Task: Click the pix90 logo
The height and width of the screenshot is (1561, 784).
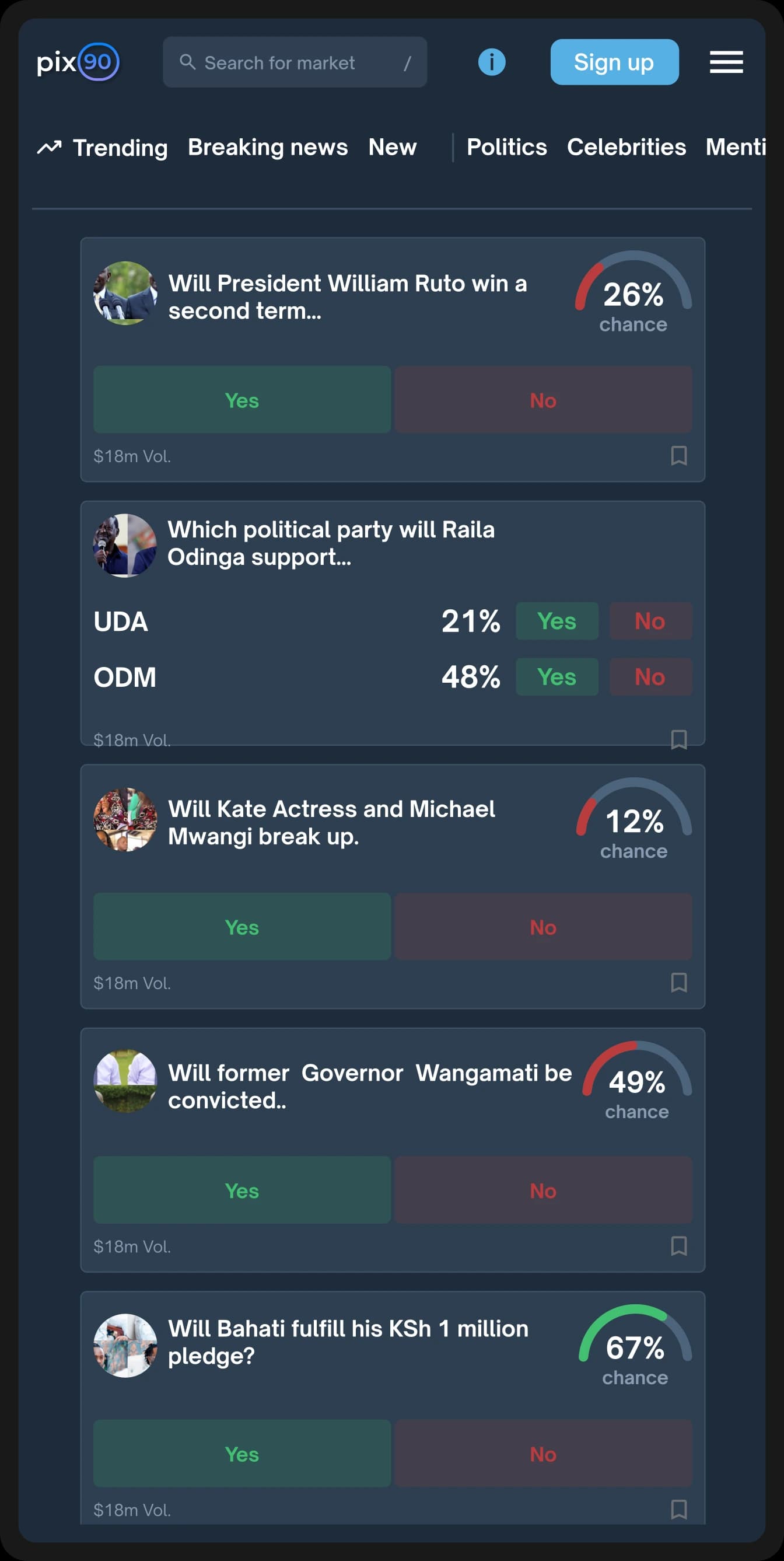Action: 78,62
